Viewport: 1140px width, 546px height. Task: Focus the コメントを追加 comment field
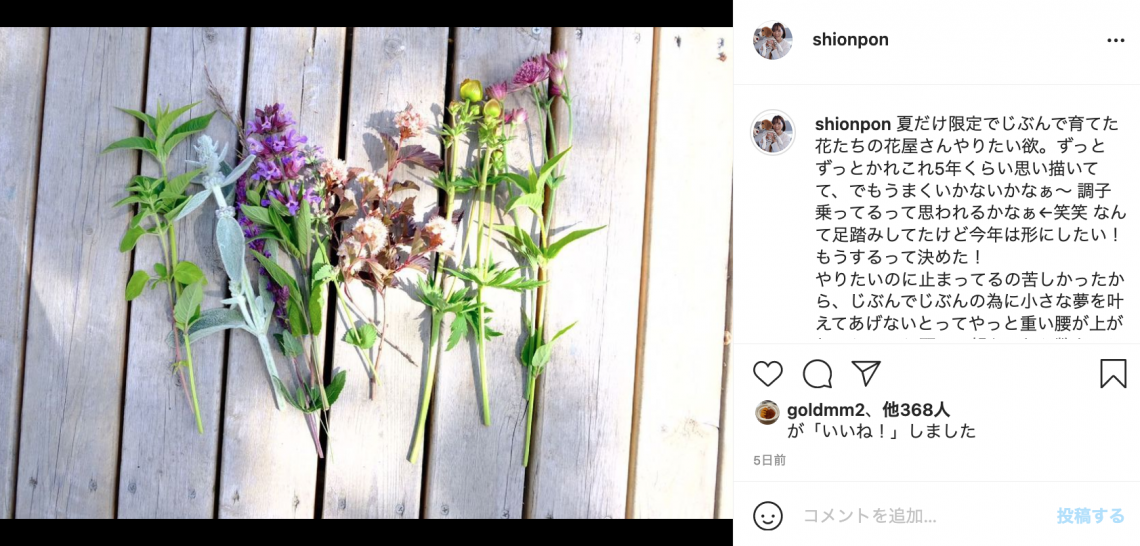[923, 516]
